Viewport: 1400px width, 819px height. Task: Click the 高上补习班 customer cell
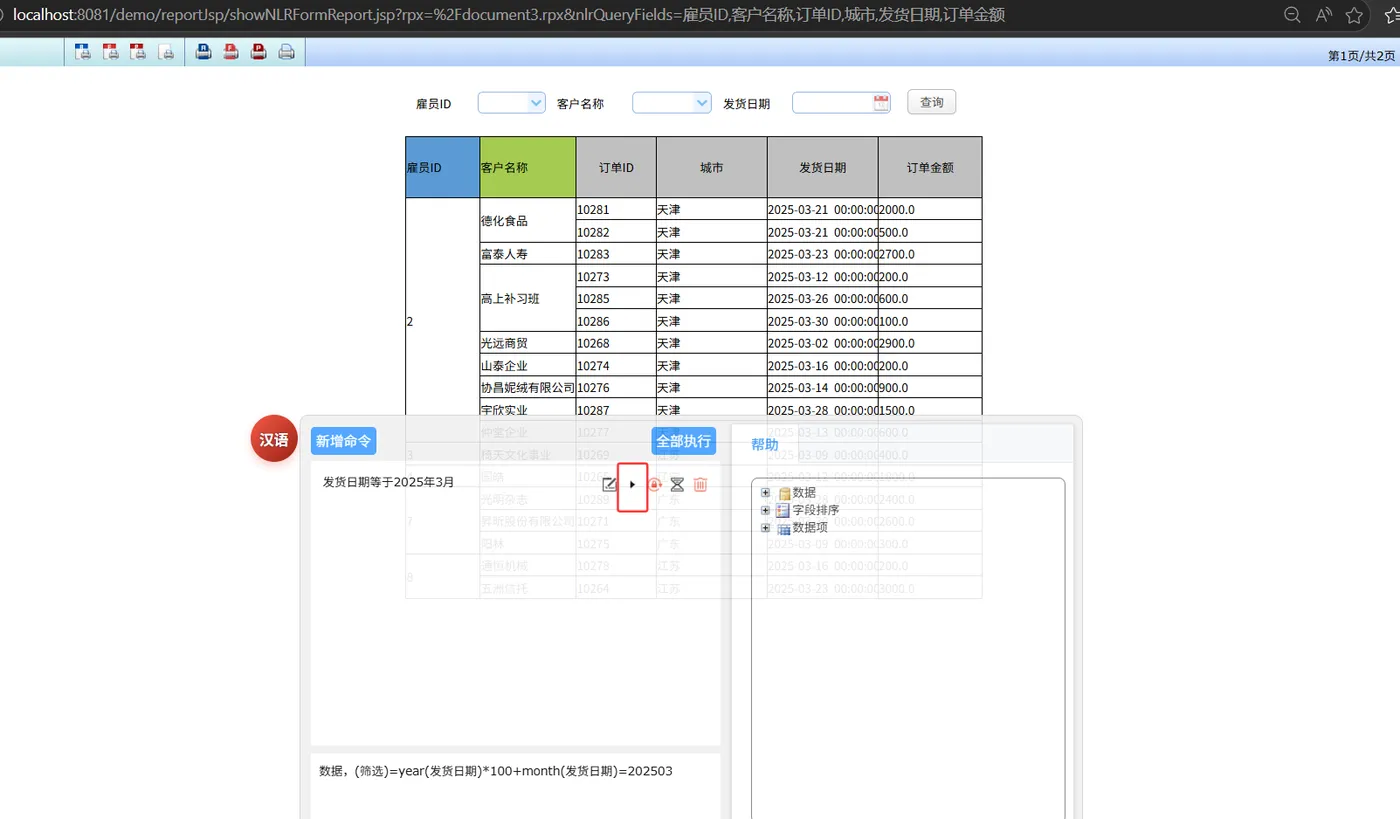[528, 298]
